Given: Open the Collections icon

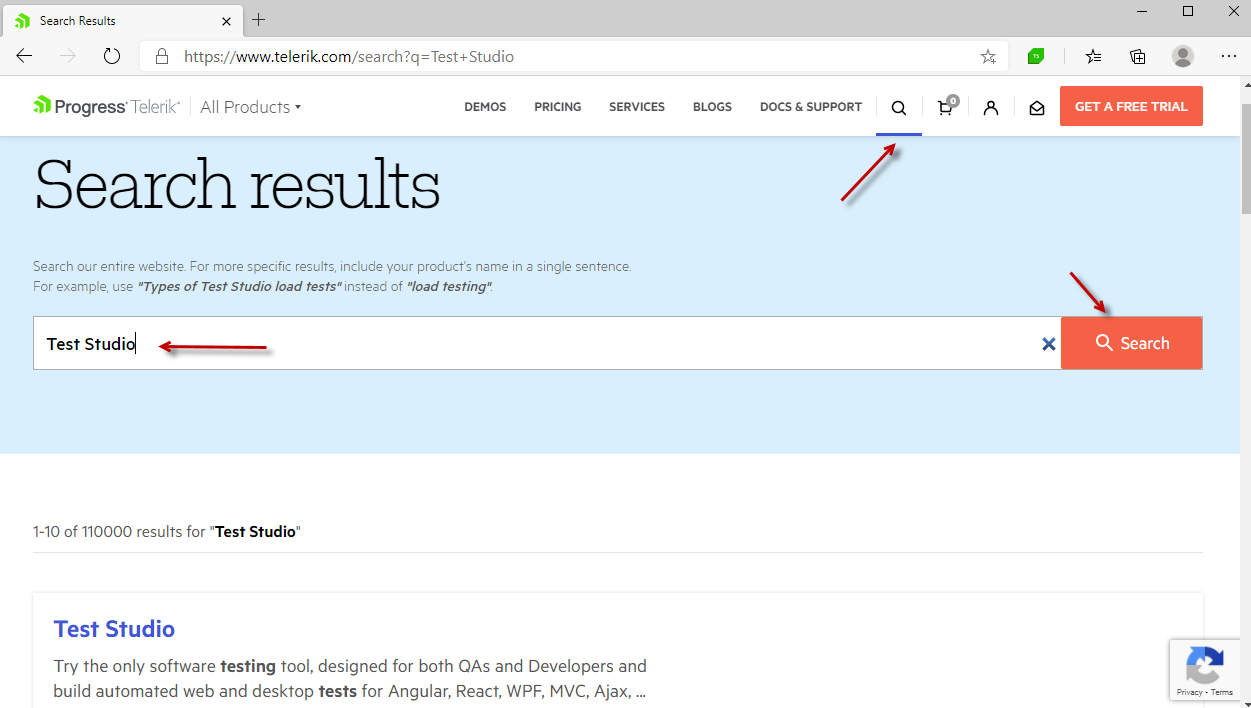Looking at the screenshot, I should click(x=1138, y=57).
